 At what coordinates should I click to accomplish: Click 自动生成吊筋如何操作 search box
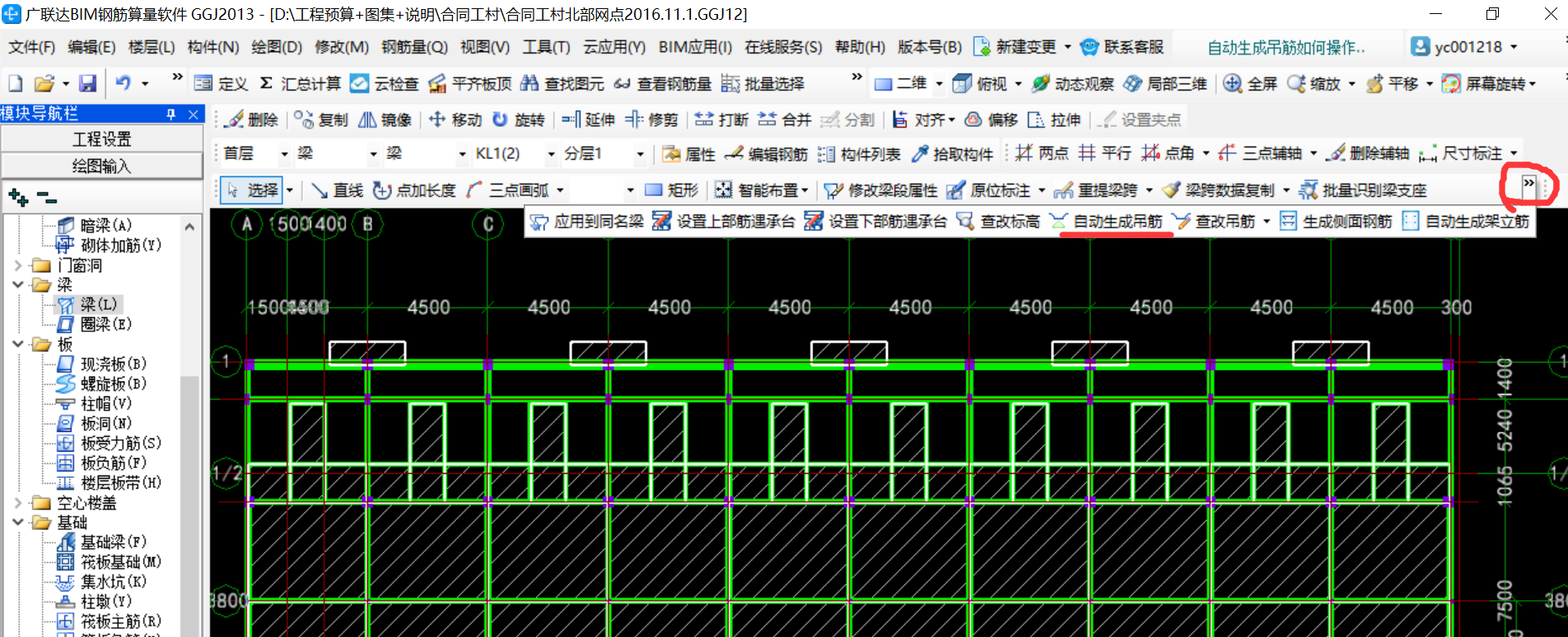(x=1286, y=47)
